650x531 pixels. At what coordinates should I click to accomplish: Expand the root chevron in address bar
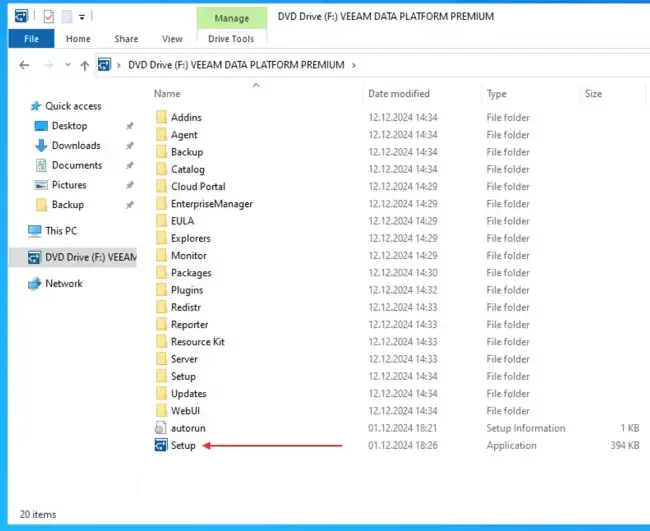(119, 65)
